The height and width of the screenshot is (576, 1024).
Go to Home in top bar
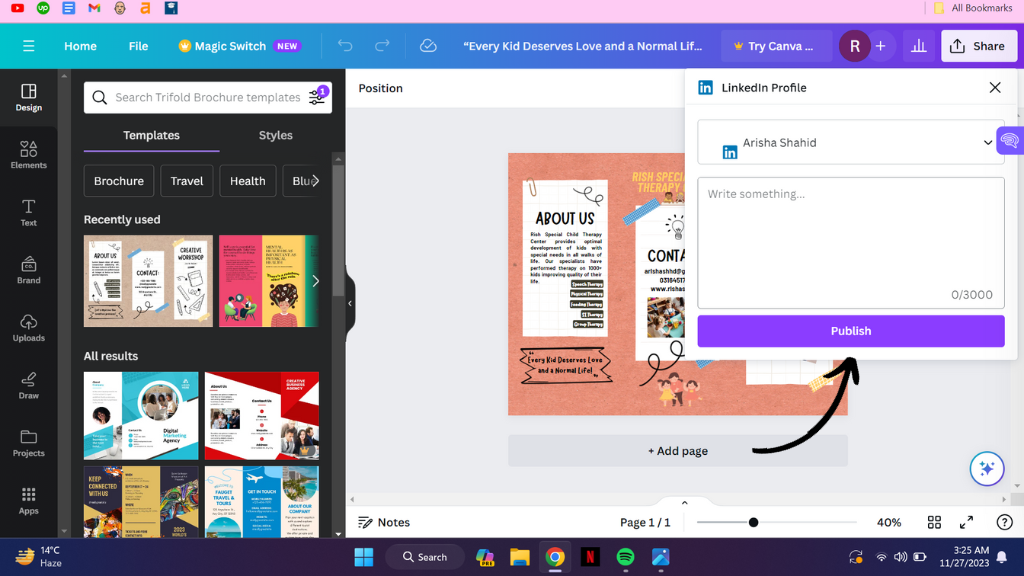pos(80,46)
